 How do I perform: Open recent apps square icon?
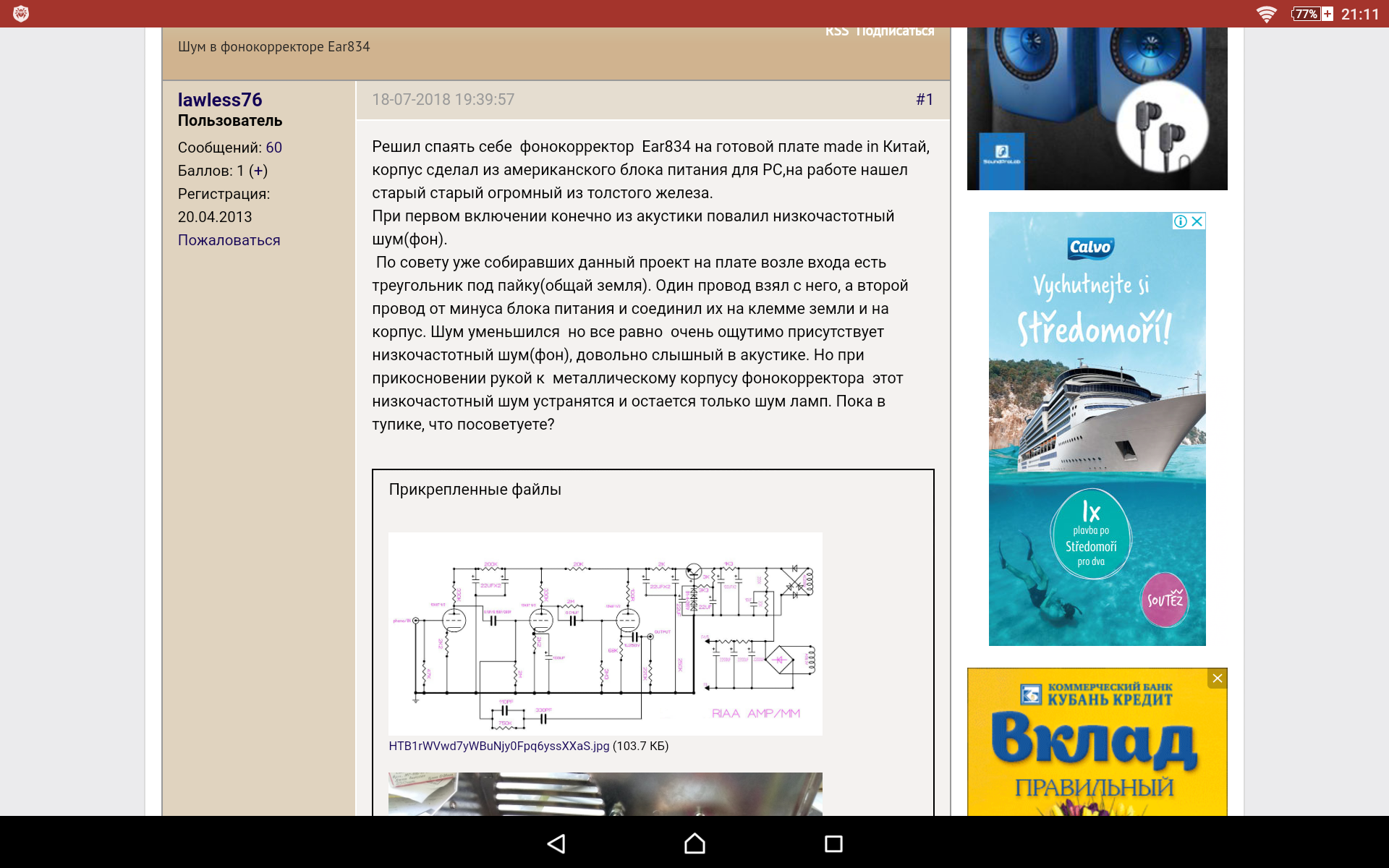(x=833, y=843)
